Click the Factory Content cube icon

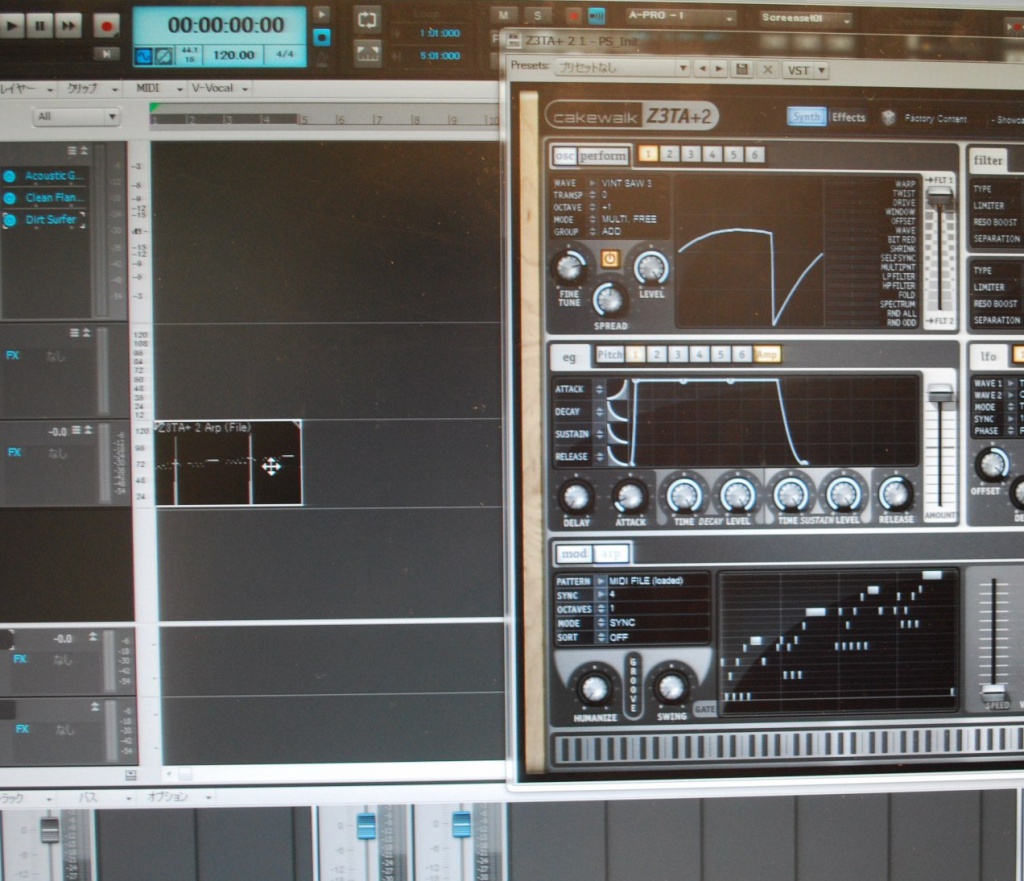coord(888,118)
